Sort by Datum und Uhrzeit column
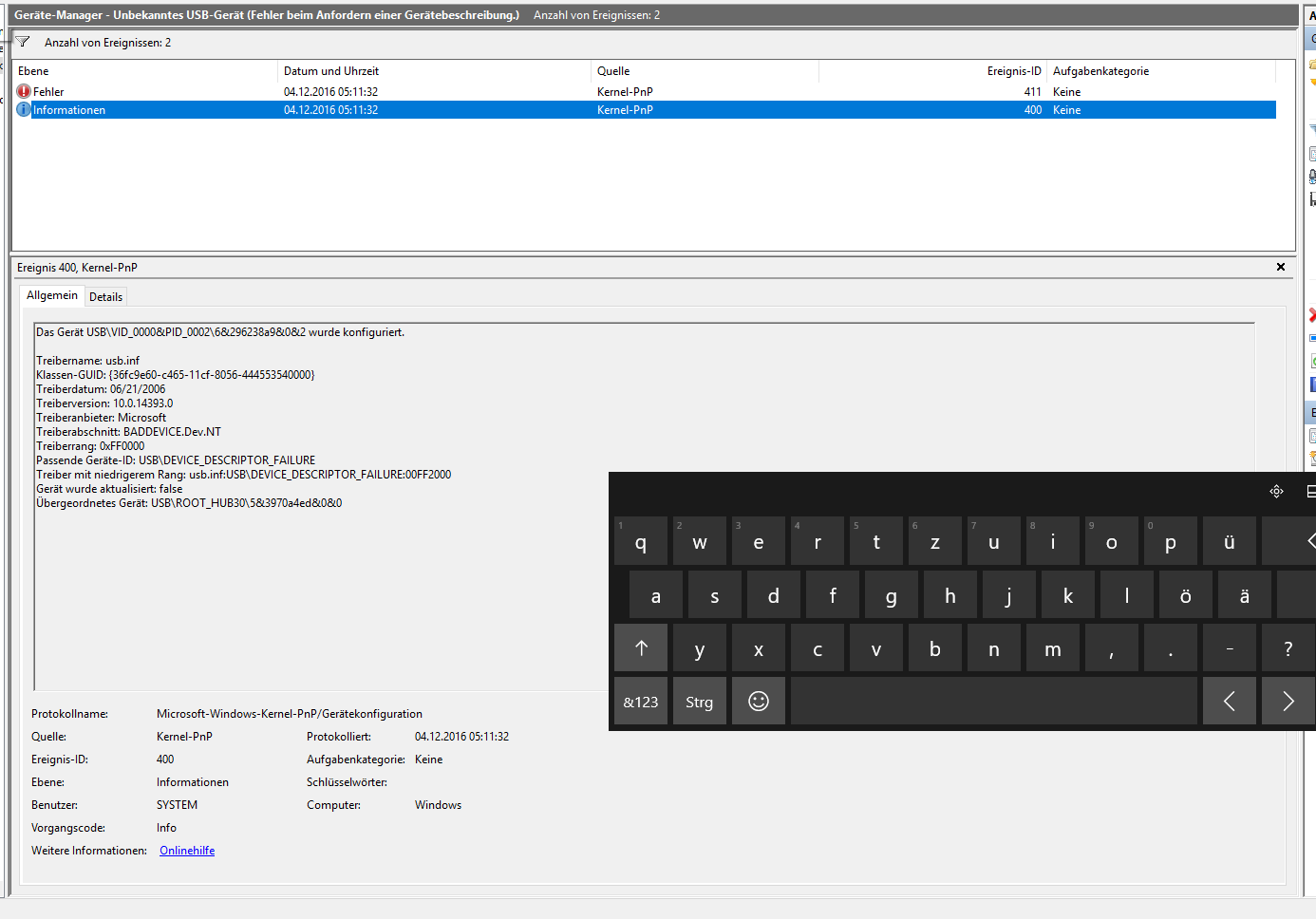Viewport: 1316px width, 919px height. point(434,71)
